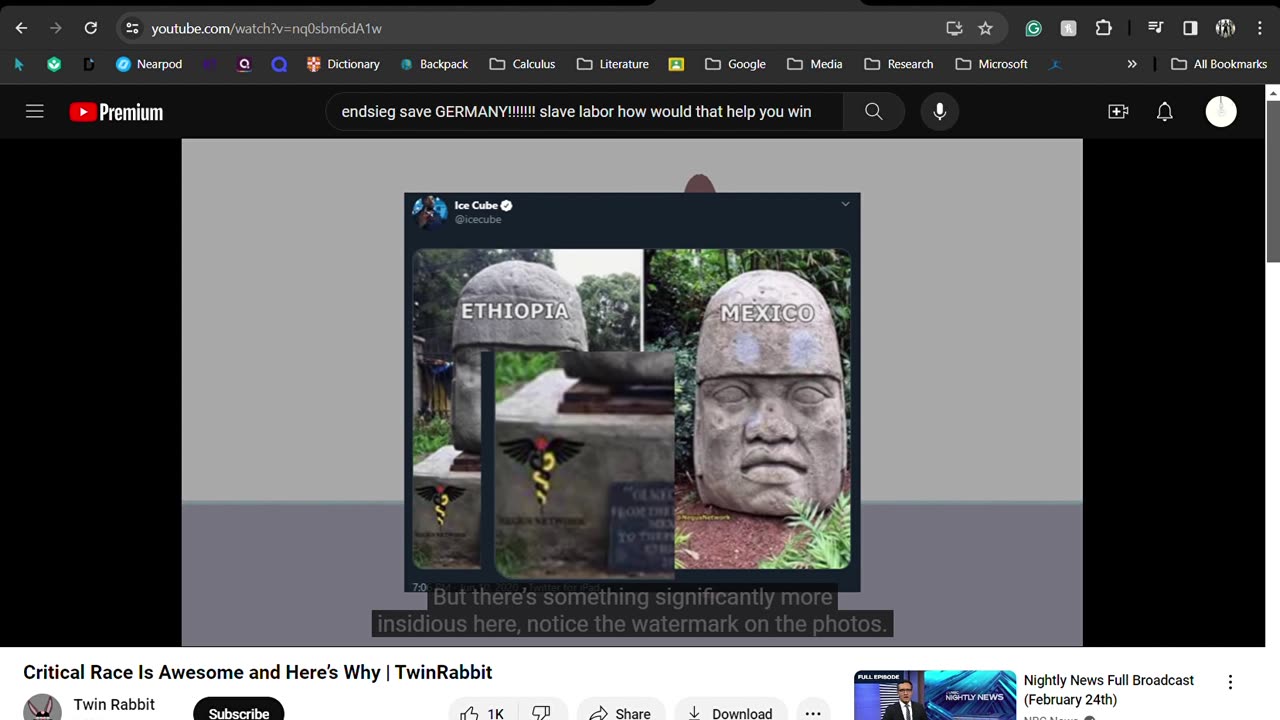Open the Dictionary bookmark
The width and height of the screenshot is (1280, 720).
[x=343, y=64]
